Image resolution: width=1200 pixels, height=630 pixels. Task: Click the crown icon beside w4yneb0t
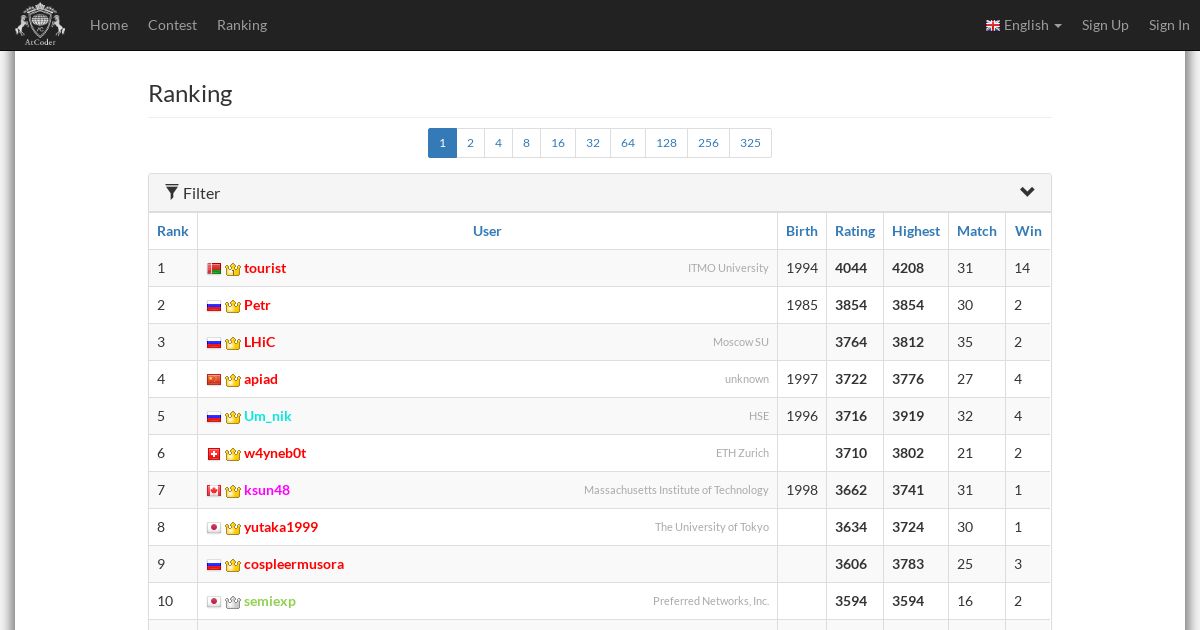point(233,454)
